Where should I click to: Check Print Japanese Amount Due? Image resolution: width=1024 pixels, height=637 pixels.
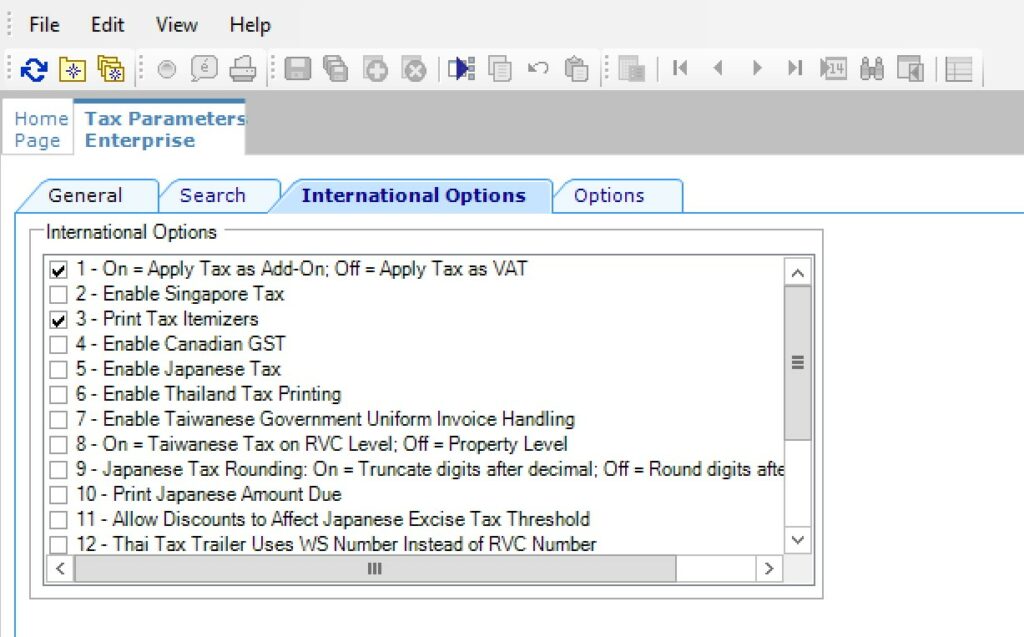(58, 495)
